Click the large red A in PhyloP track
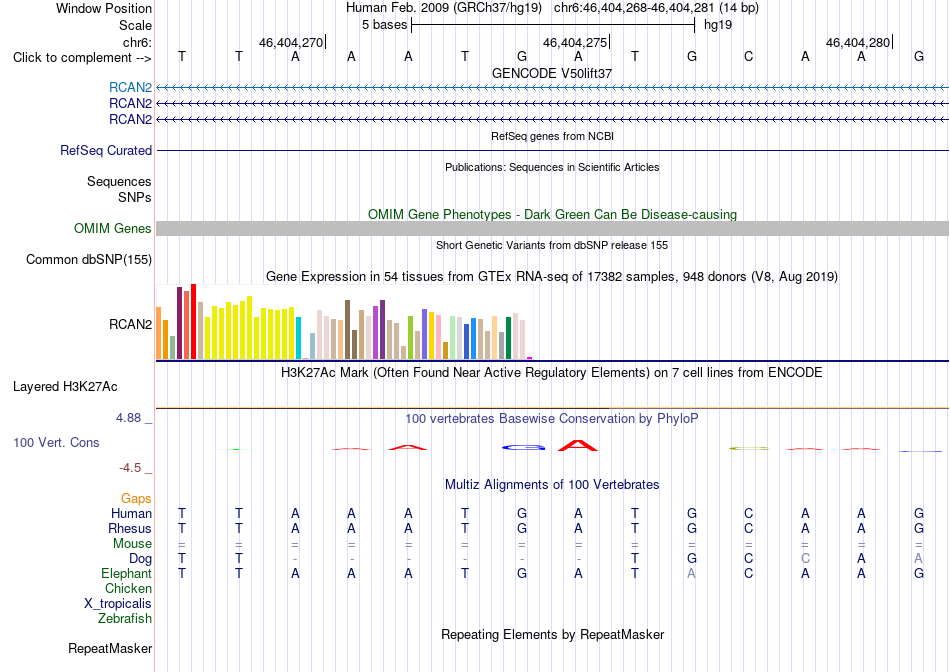The width and height of the screenshot is (950, 672). pos(578,445)
